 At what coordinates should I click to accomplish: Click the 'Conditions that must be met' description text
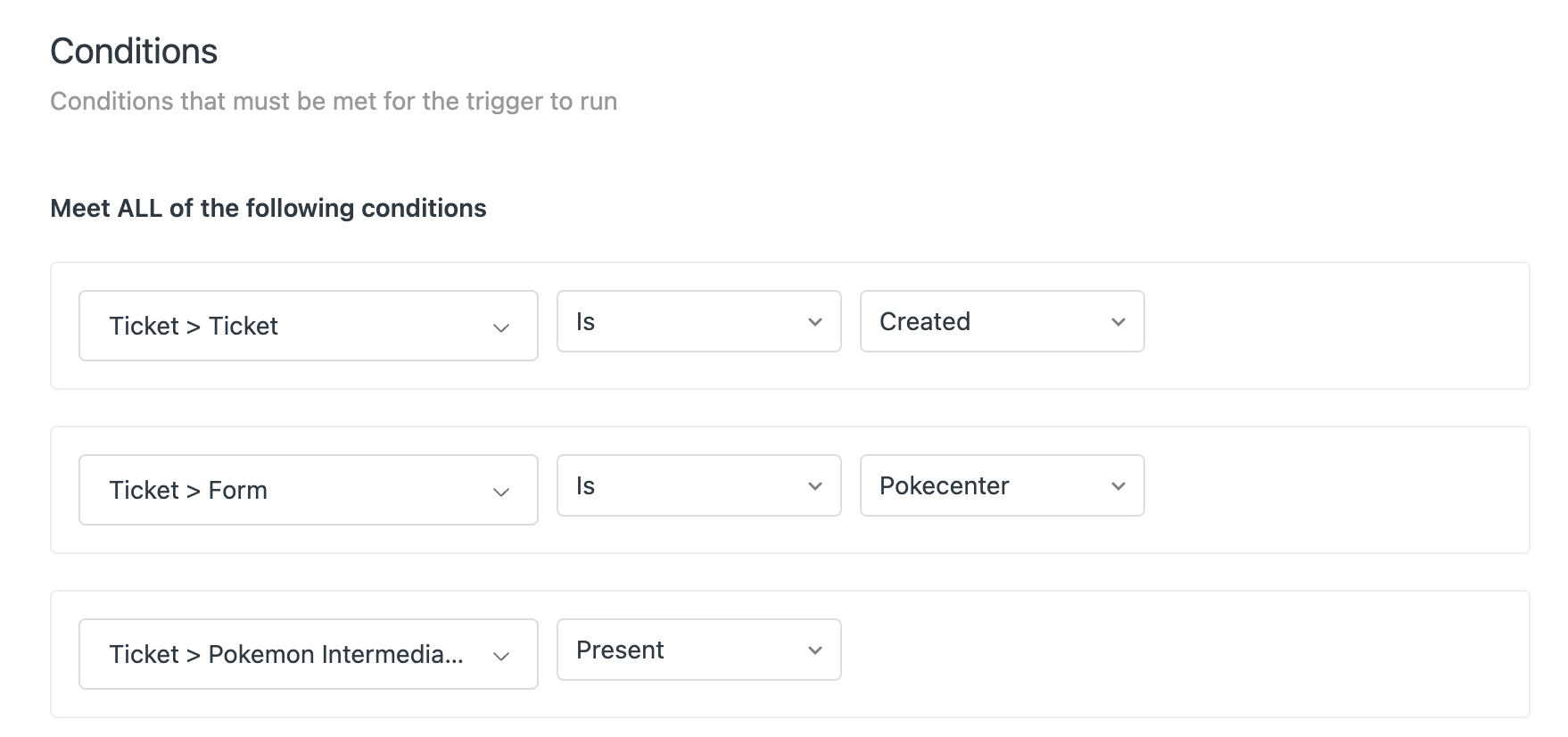click(x=333, y=101)
